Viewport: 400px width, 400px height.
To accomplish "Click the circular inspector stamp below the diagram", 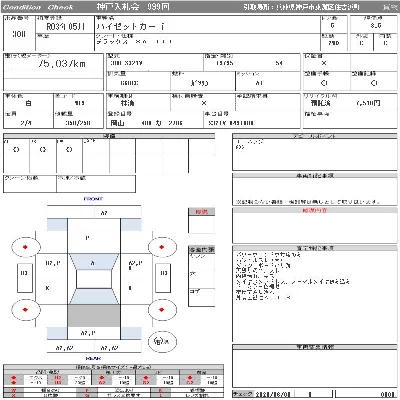I will point(162,341).
